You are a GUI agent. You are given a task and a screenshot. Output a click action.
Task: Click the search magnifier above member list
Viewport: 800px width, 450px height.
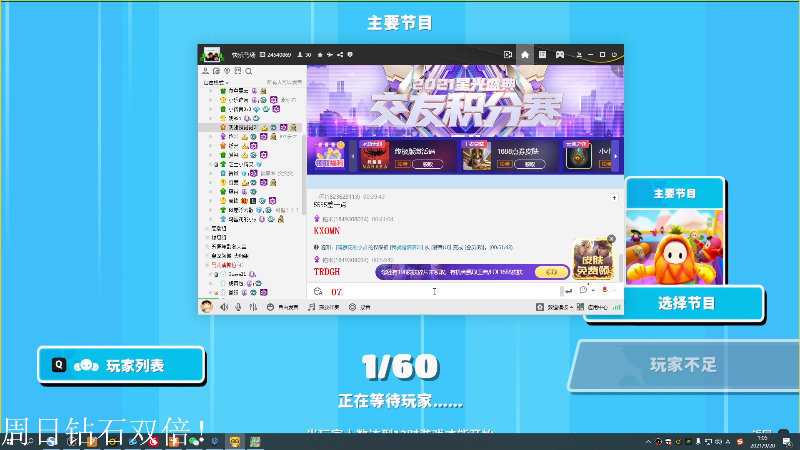(x=248, y=71)
